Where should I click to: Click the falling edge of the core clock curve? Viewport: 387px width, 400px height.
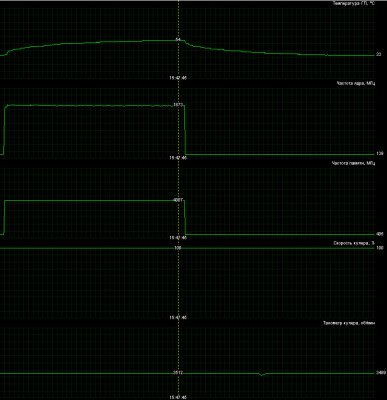point(184,130)
